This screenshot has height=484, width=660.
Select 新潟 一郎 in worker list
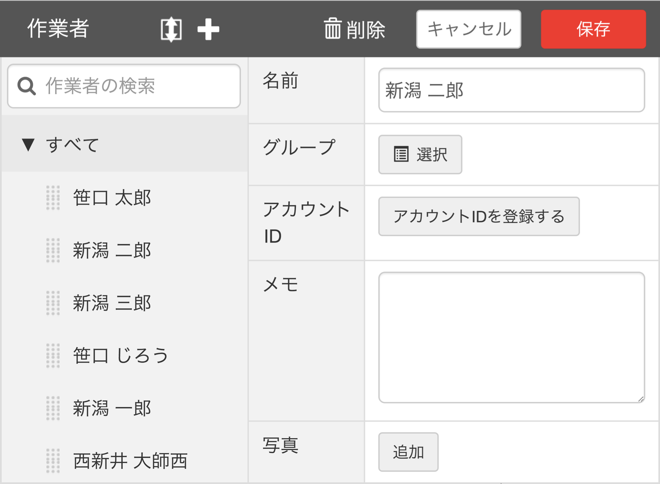pyautogui.click(x=112, y=408)
